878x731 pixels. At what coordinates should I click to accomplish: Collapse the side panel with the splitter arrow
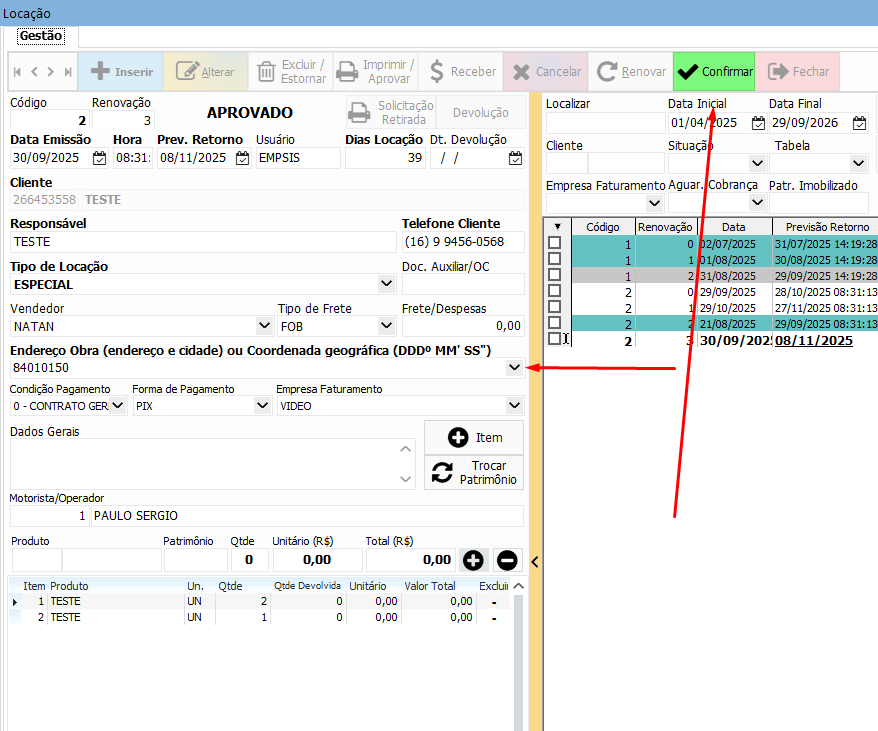534,562
